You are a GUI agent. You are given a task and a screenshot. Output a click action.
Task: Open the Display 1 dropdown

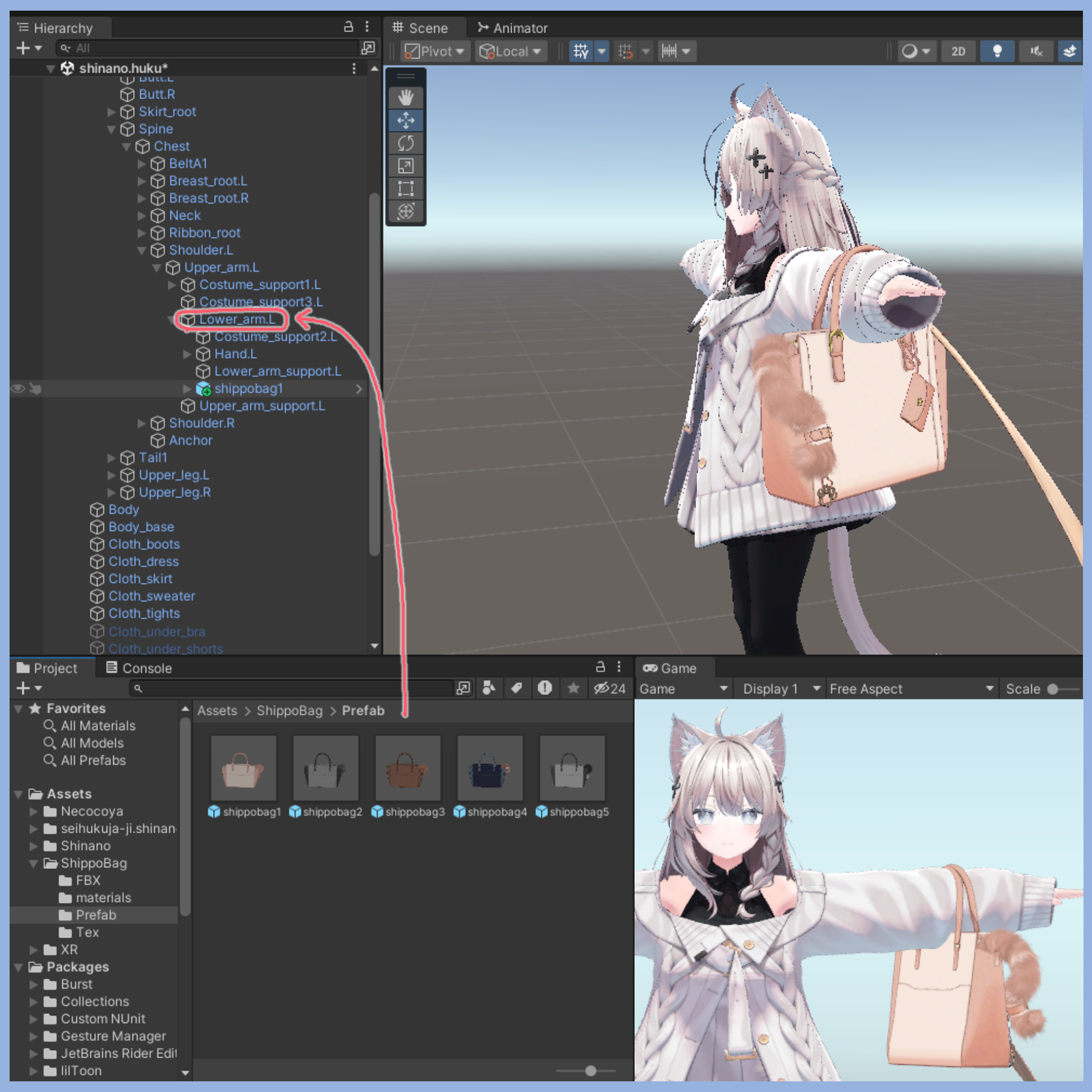pos(779,688)
